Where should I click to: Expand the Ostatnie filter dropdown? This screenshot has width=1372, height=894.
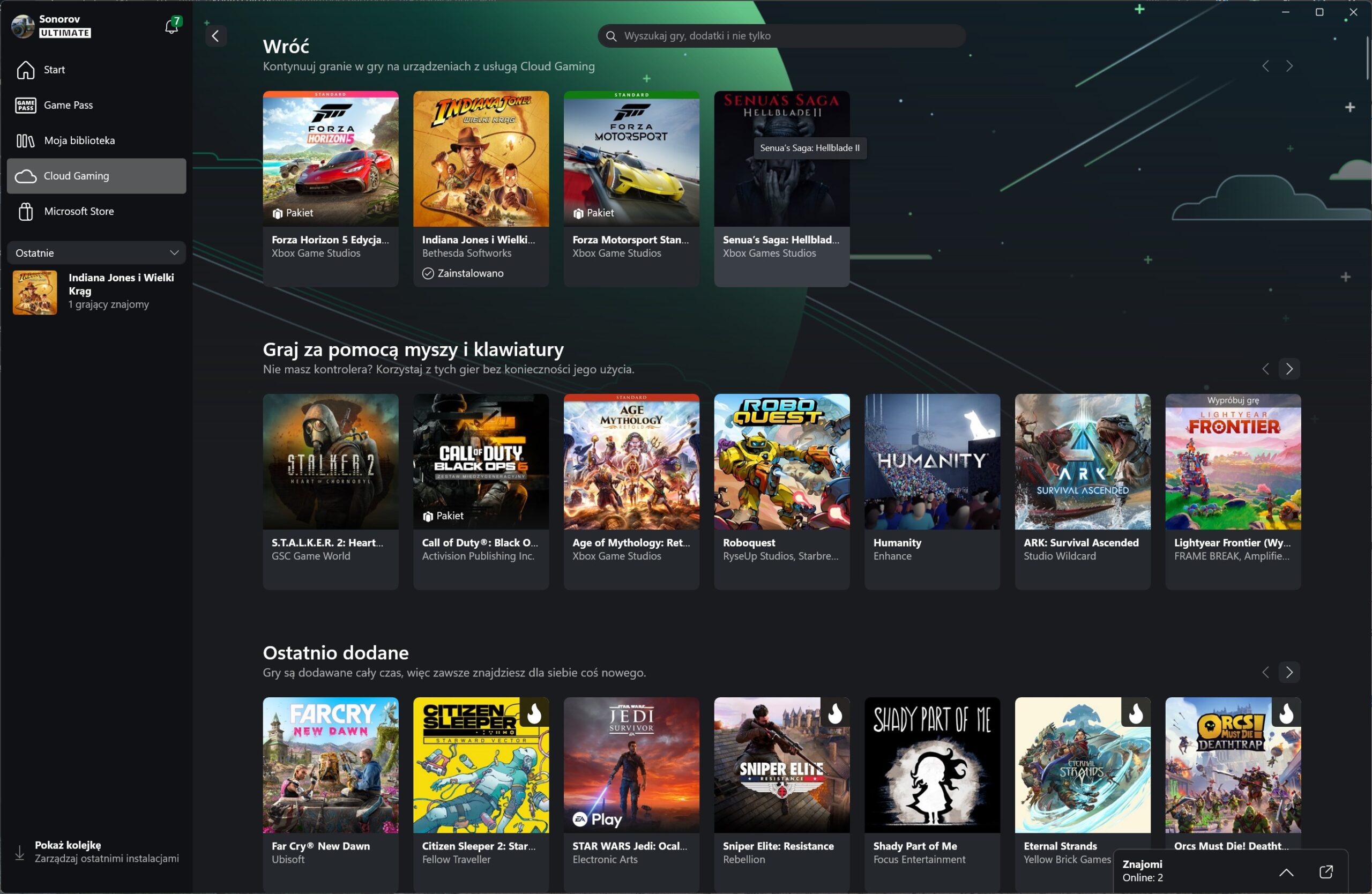[96, 252]
